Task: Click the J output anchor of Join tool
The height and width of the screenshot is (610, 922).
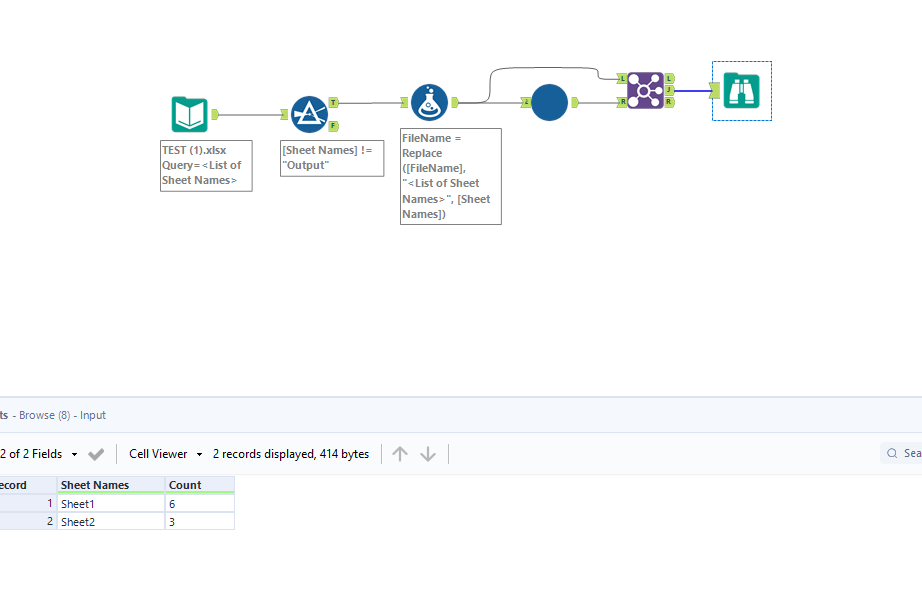Action: point(669,90)
